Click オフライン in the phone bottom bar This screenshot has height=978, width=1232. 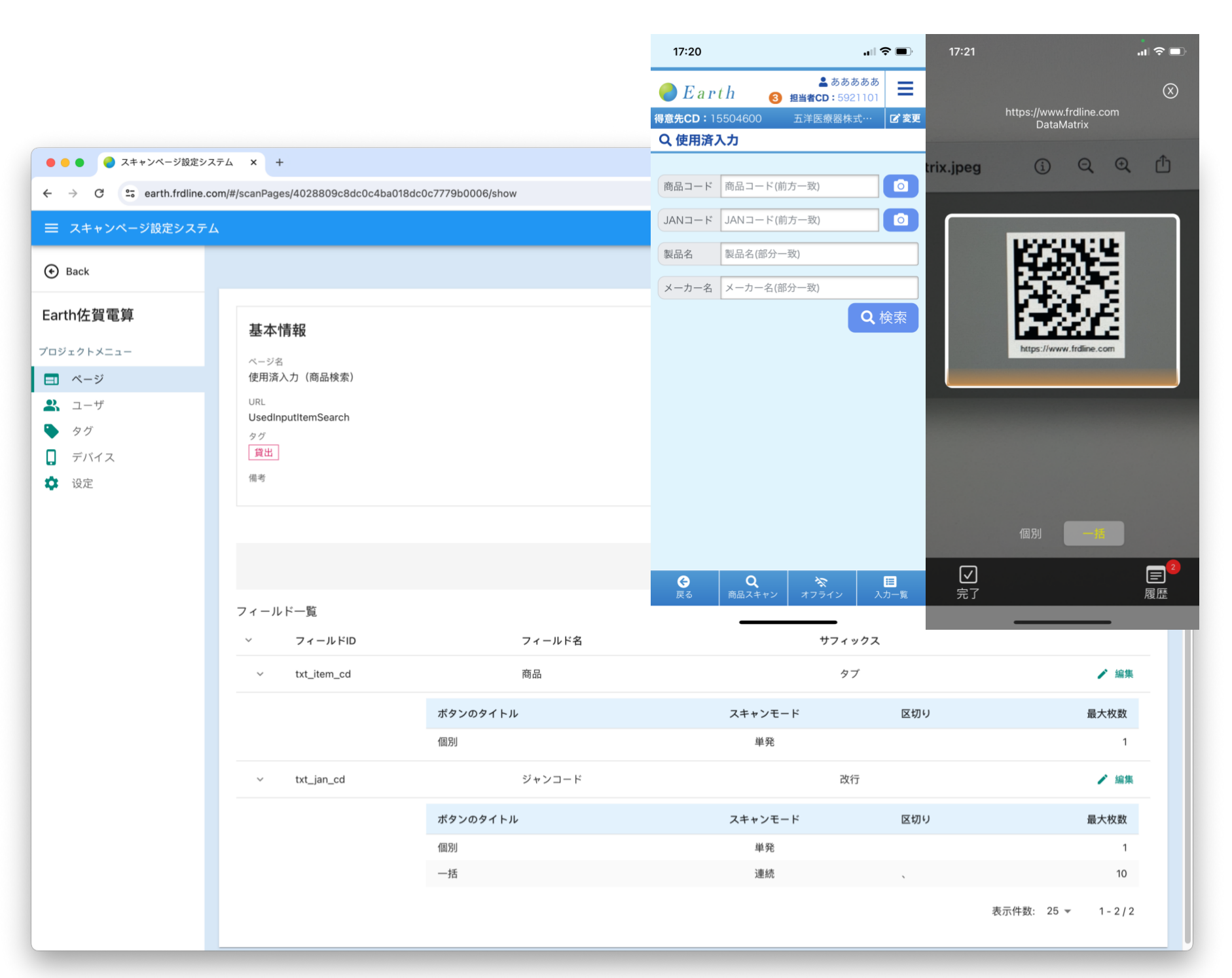(822, 588)
